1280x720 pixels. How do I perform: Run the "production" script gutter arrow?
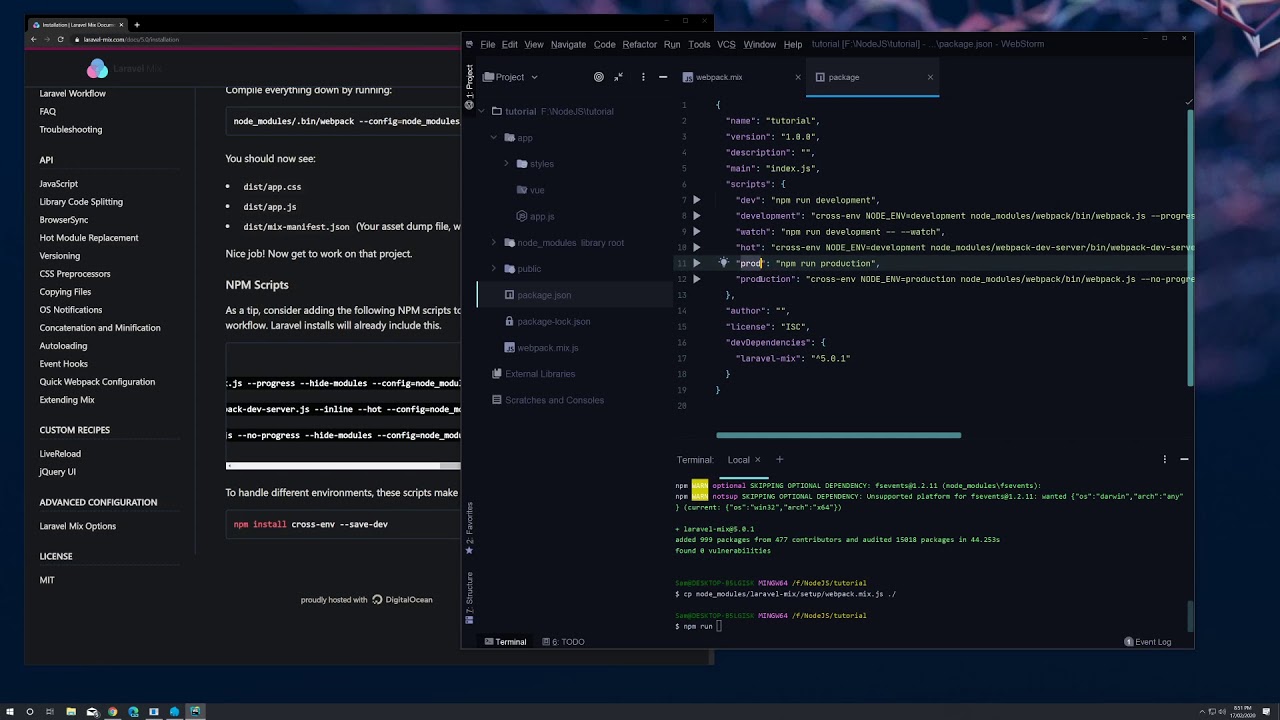[x=697, y=279]
